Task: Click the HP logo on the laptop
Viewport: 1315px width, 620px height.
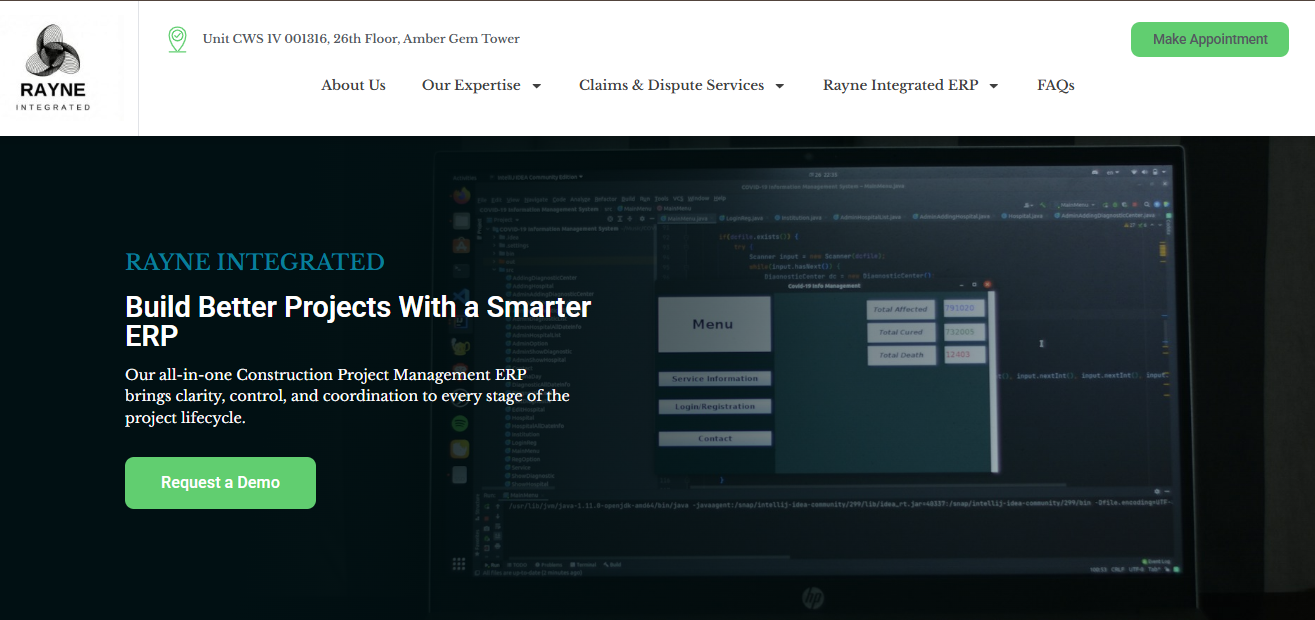Action: click(x=812, y=598)
